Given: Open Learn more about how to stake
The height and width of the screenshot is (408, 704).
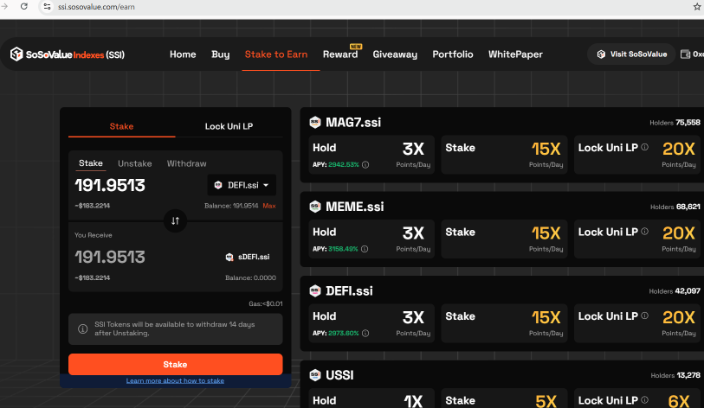Looking at the screenshot, I should point(175,381).
